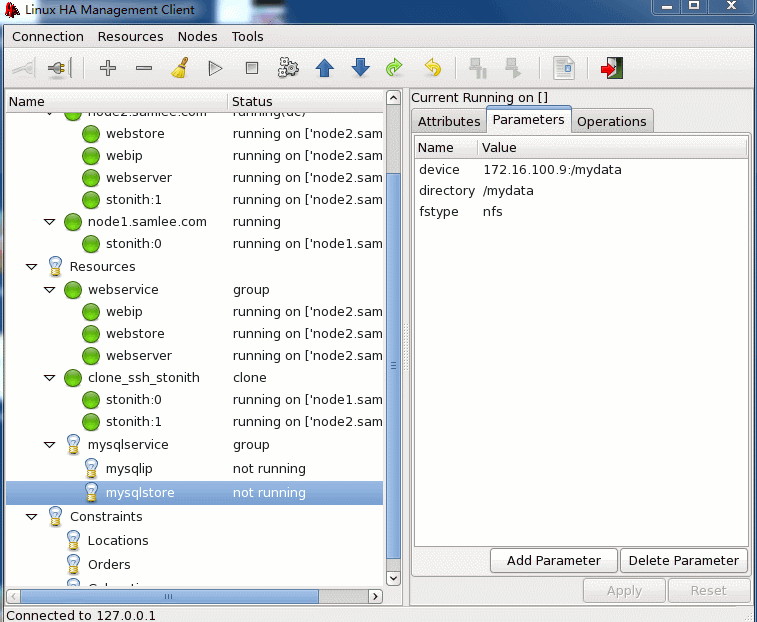Click the yellow undo-migration arrow
Screen dimensions: 757x622
(x=433, y=68)
